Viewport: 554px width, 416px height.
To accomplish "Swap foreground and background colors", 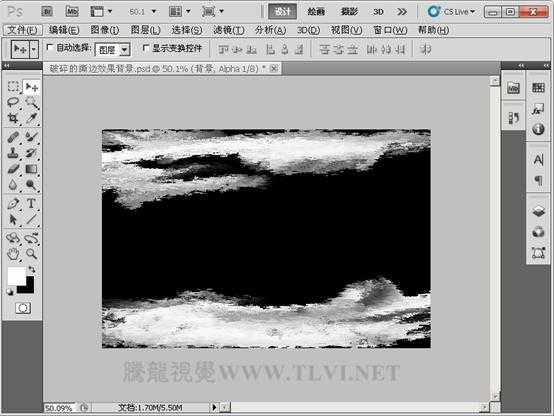I will tap(32, 270).
